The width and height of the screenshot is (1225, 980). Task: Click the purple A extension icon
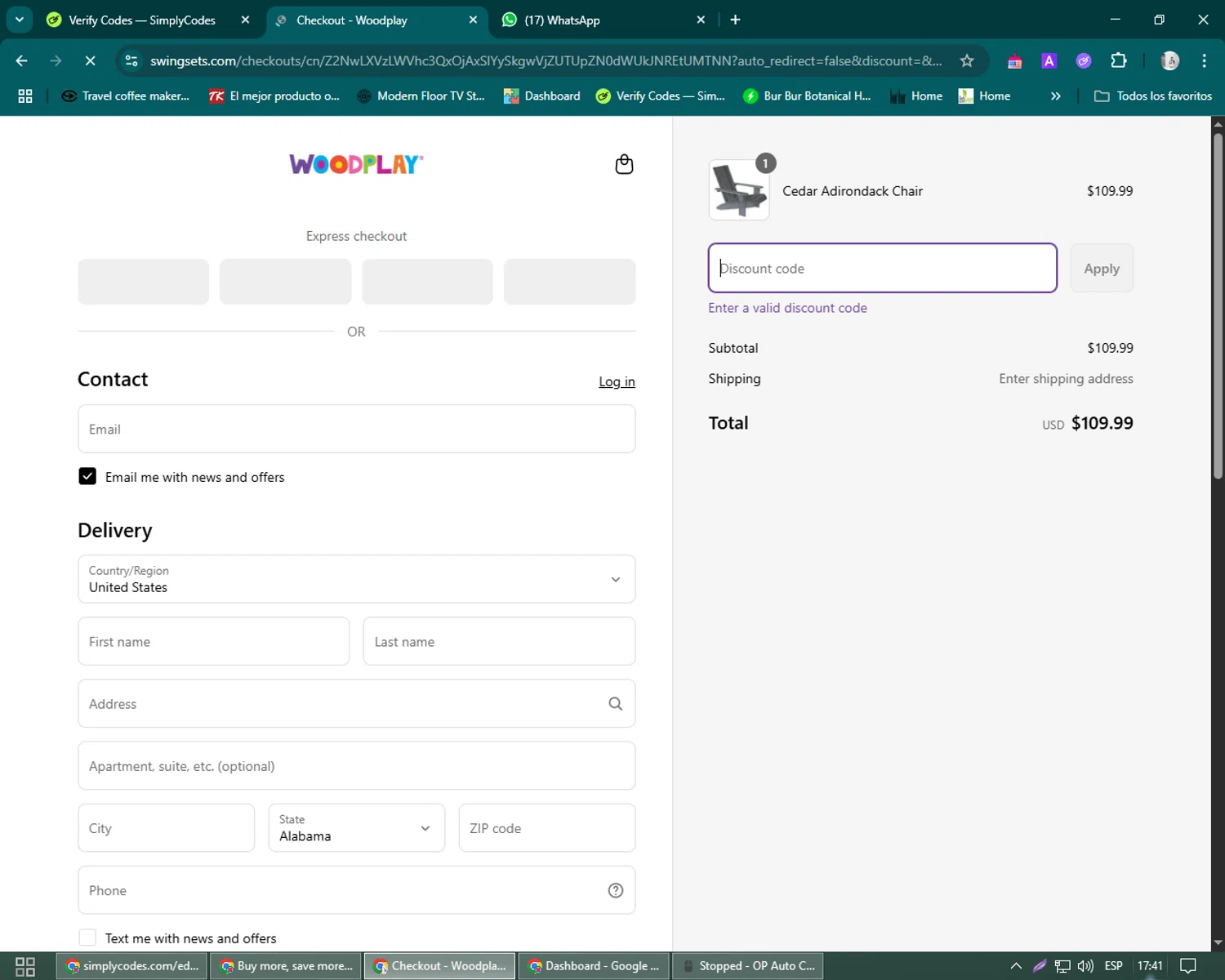pos(1049,60)
